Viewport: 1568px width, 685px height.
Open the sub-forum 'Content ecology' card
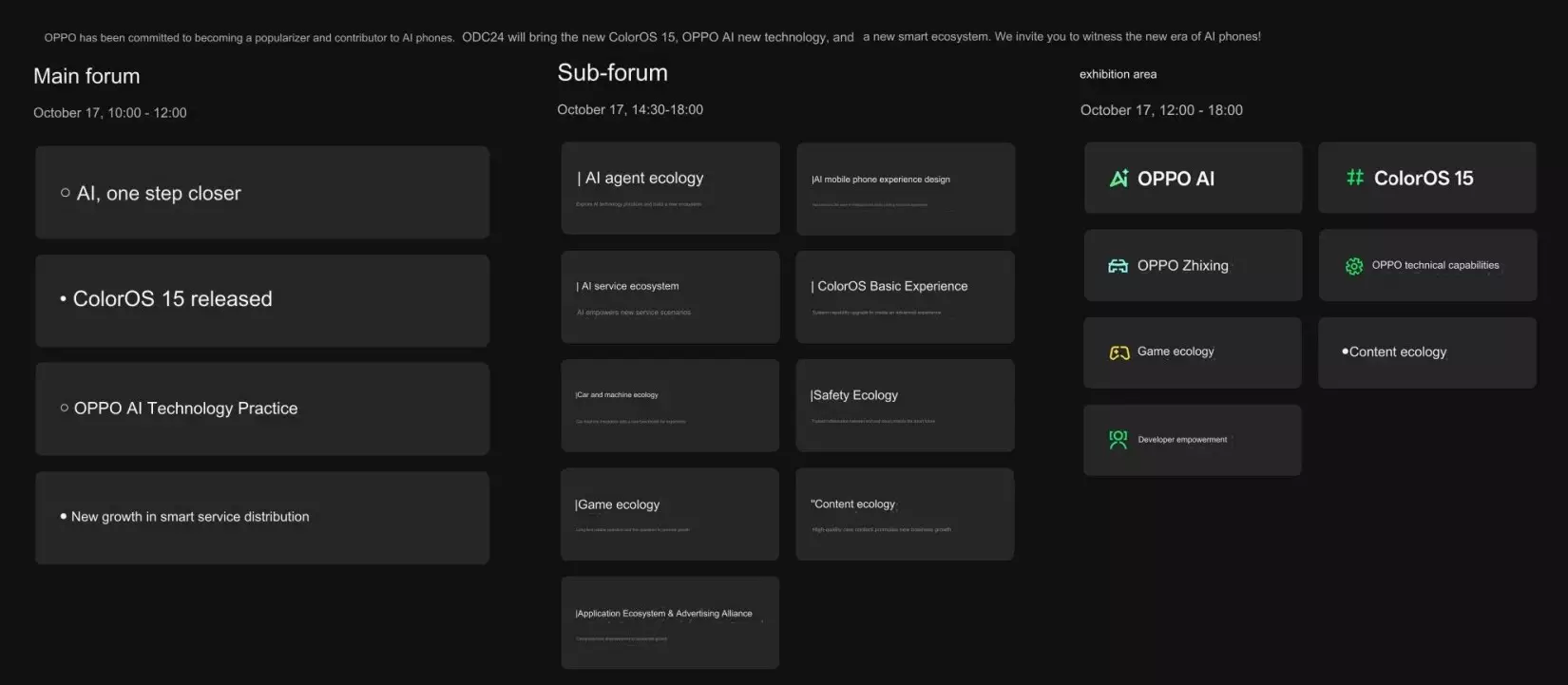[905, 514]
